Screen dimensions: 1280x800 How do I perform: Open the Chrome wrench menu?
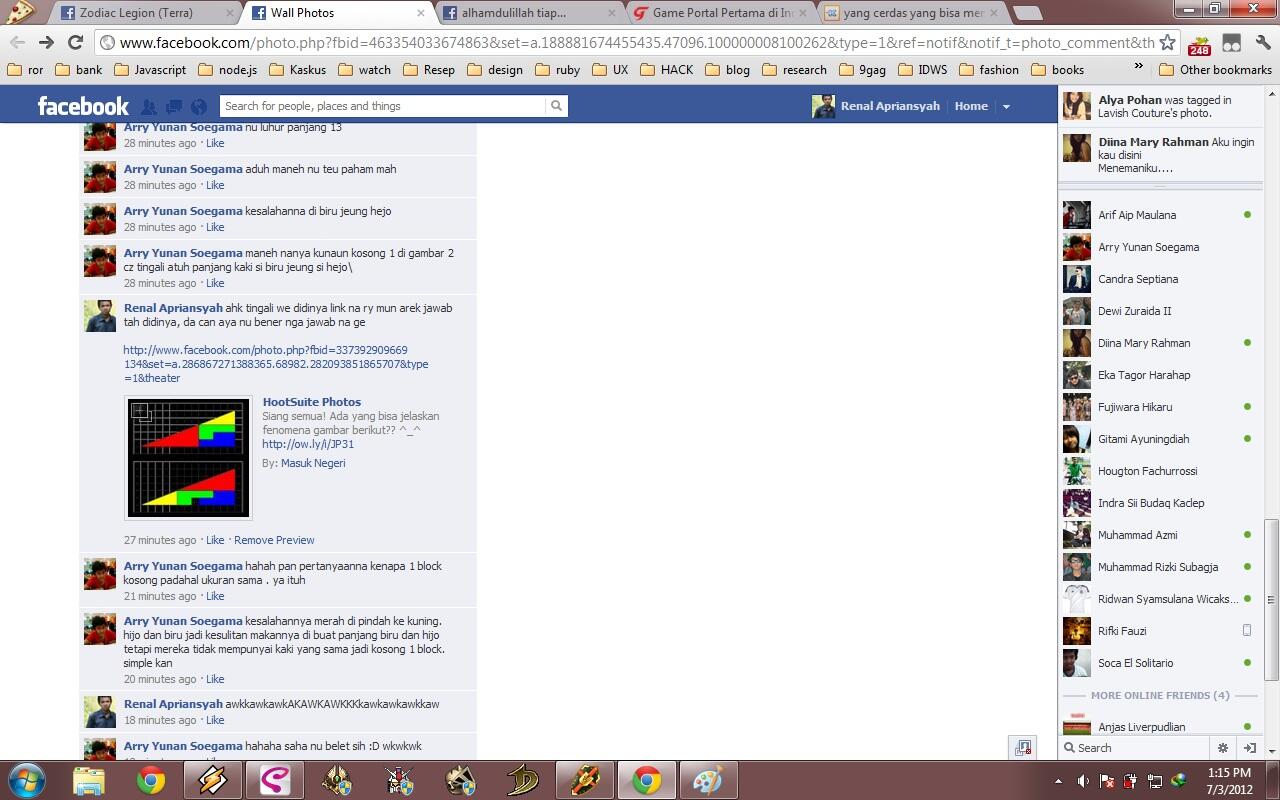coord(1262,42)
